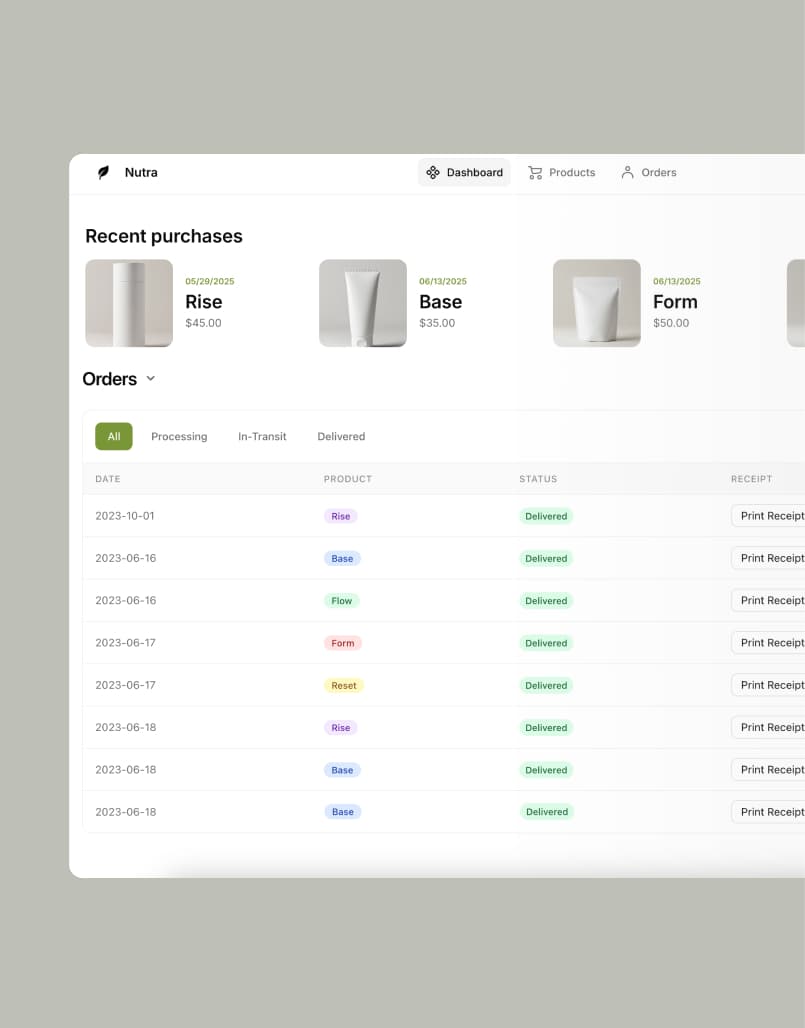Open the Form pouch product image
This screenshot has height=1028, width=805.
click(597, 303)
